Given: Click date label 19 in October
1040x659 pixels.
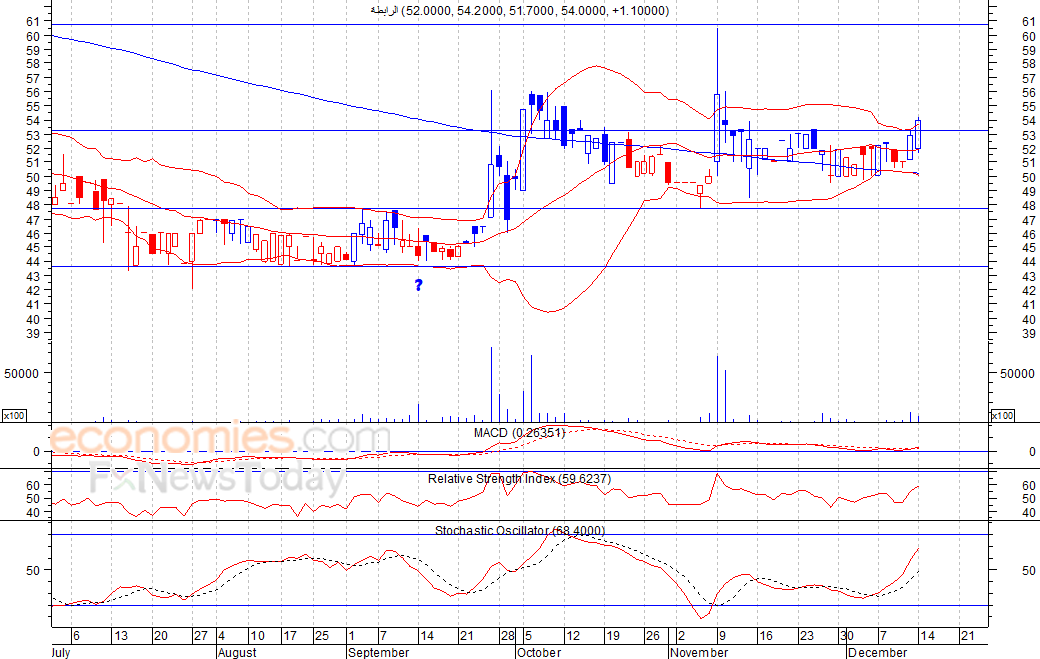Looking at the screenshot, I should tap(612, 636).
